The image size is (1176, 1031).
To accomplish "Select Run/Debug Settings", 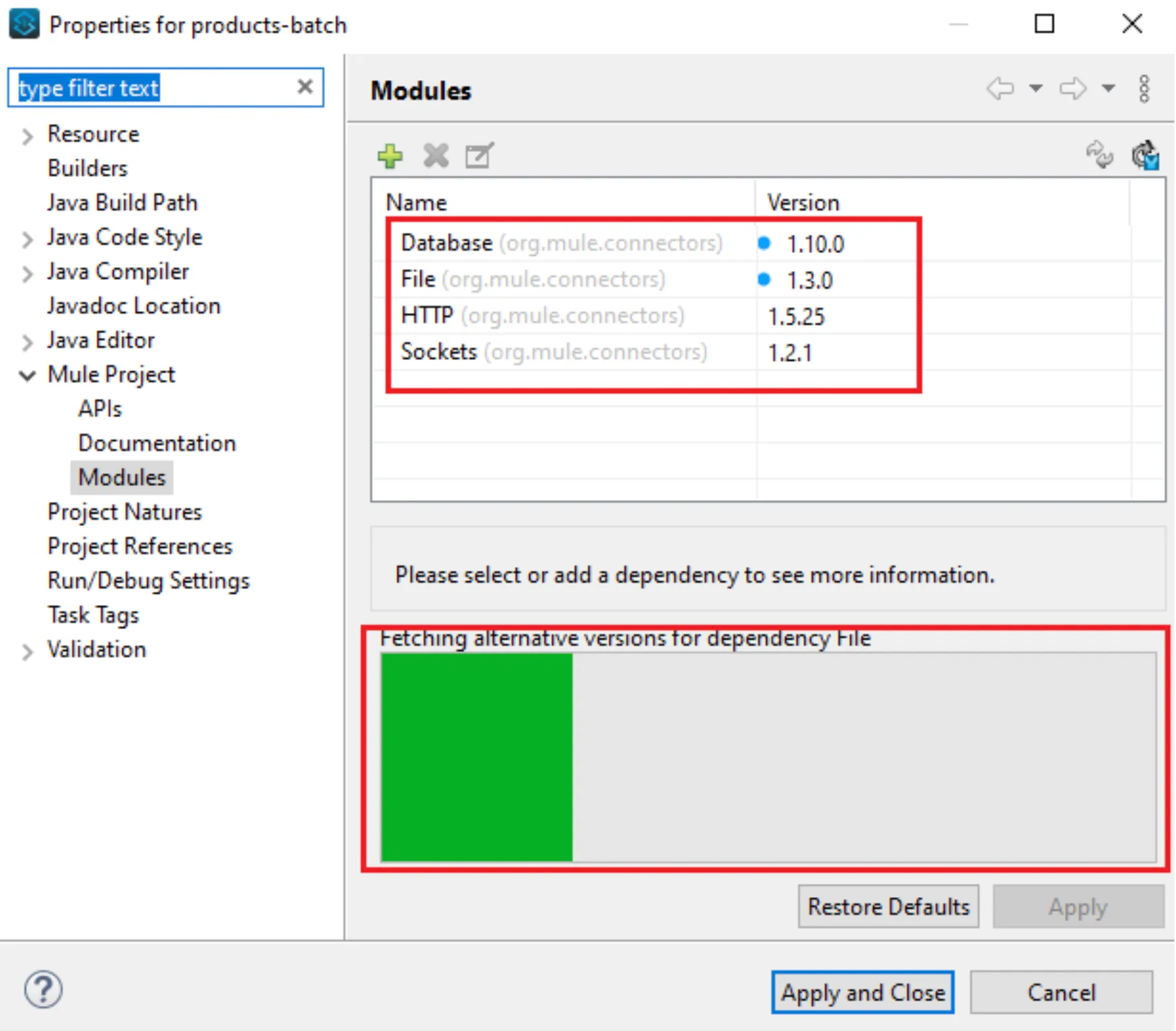I will click(149, 581).
